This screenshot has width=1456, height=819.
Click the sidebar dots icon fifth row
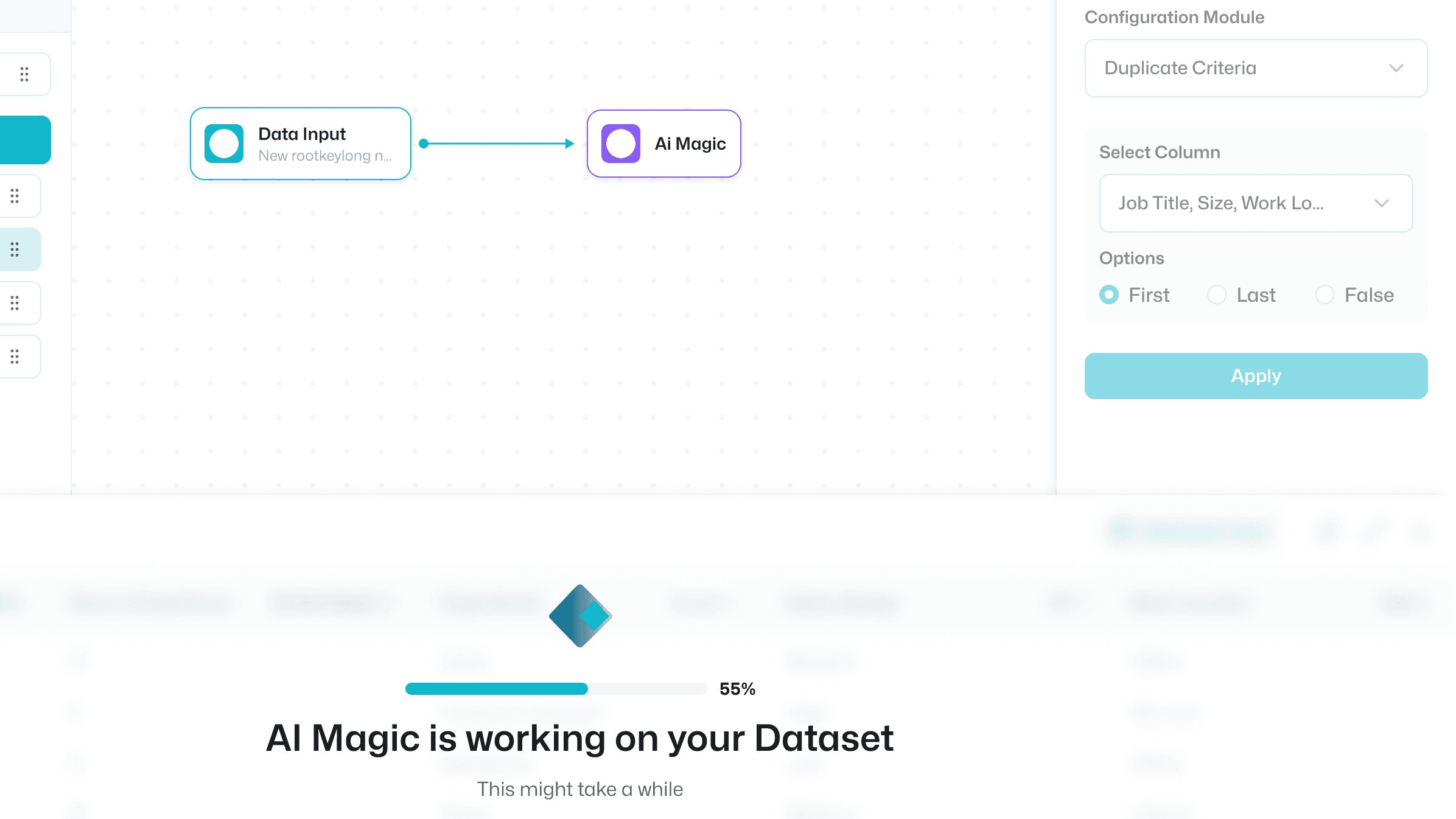24,302
